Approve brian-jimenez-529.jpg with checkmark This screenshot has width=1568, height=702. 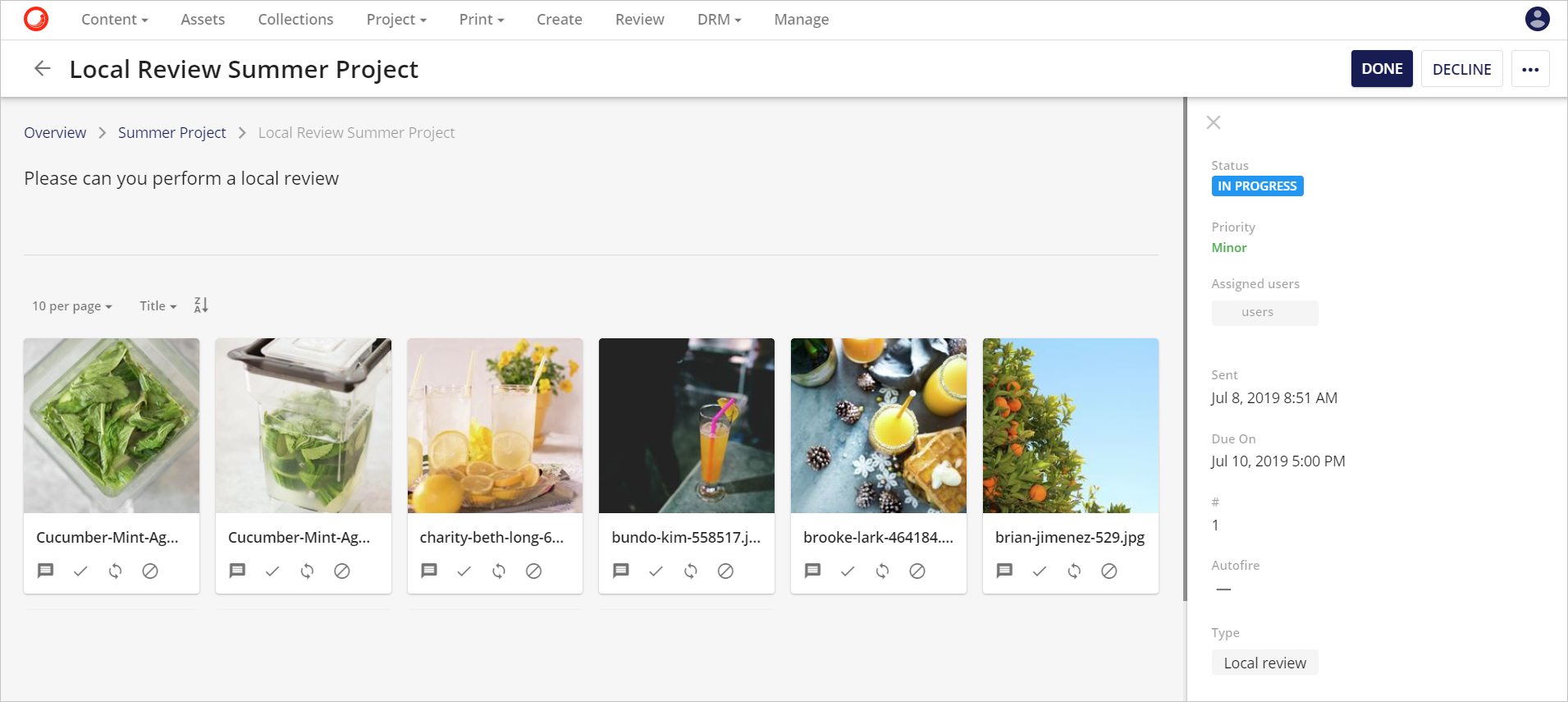(1040, 571)
